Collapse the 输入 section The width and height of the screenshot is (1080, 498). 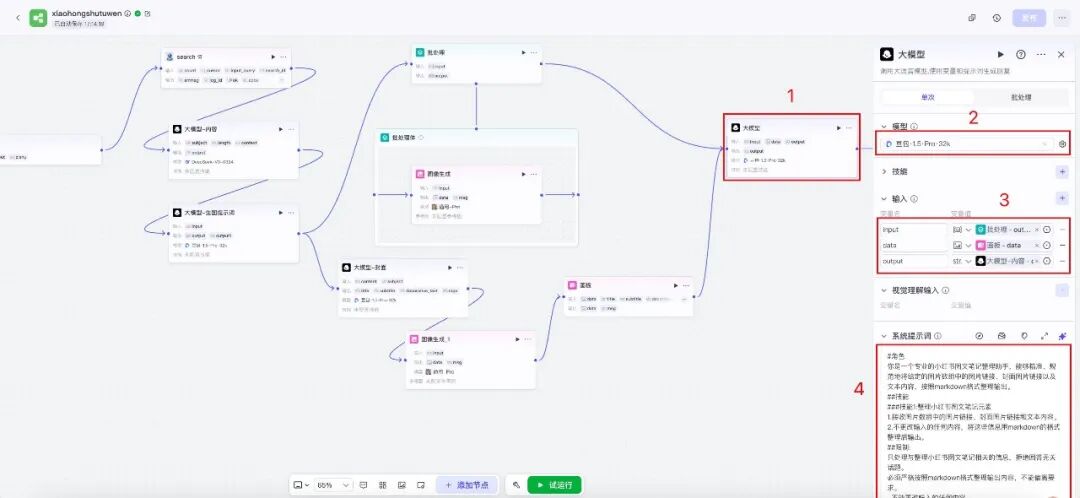[885, 198]
